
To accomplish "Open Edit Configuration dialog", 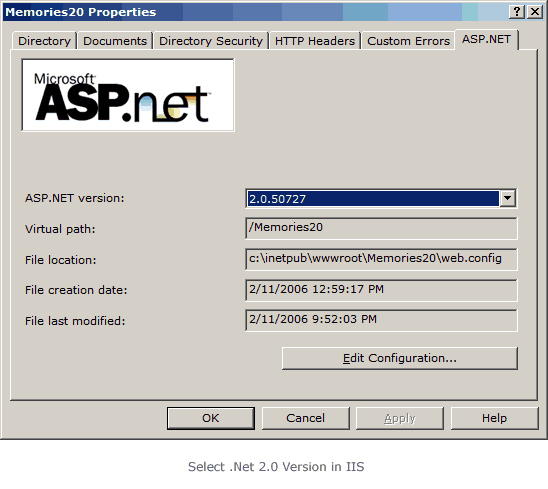I will tap(400, 358).
